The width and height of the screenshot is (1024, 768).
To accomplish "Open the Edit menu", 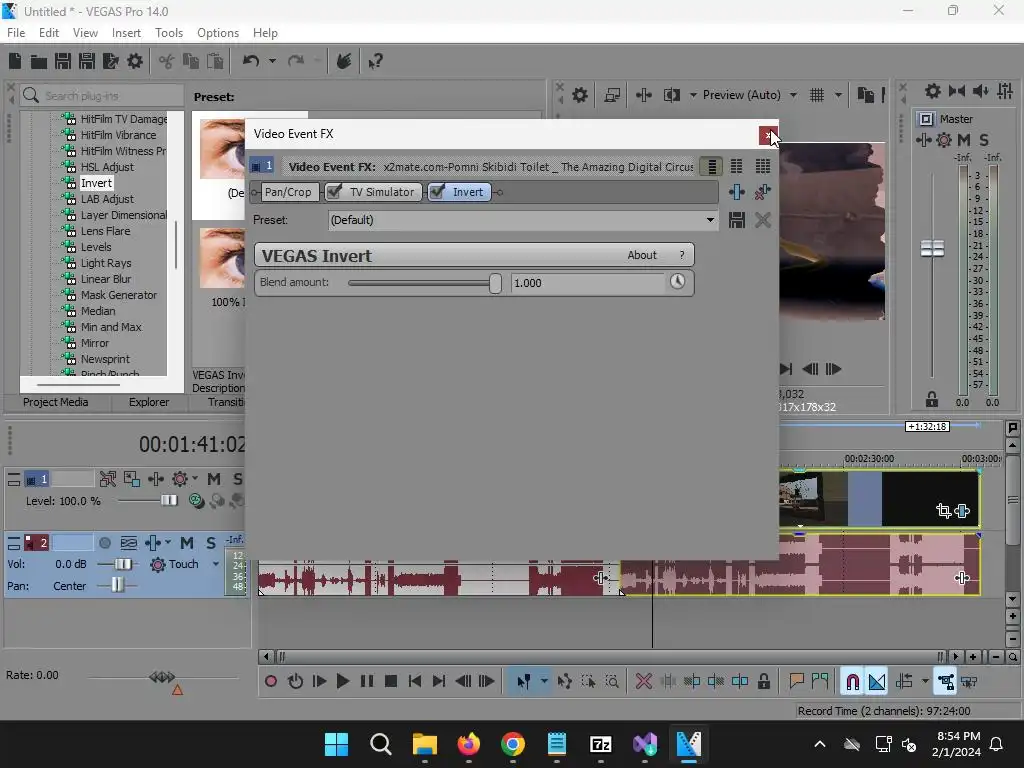I will pos(48,33).
